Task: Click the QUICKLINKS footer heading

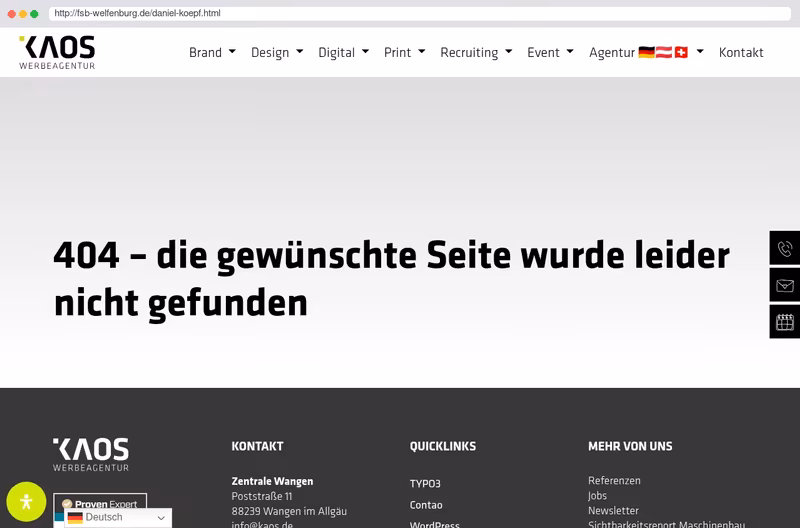Action: point(443,446)
